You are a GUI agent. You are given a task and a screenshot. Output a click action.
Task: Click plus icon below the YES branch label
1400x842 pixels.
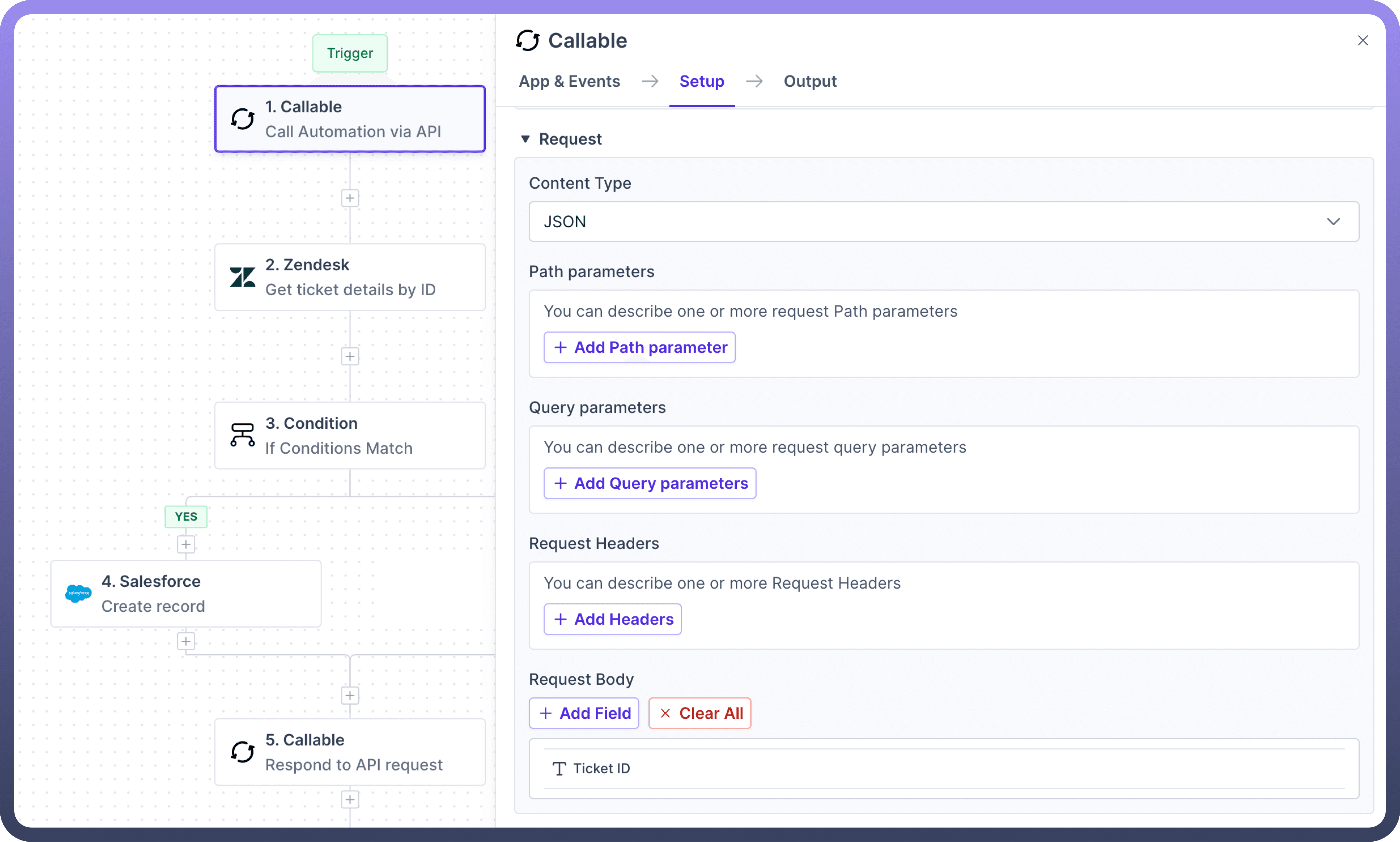[186, 545]
